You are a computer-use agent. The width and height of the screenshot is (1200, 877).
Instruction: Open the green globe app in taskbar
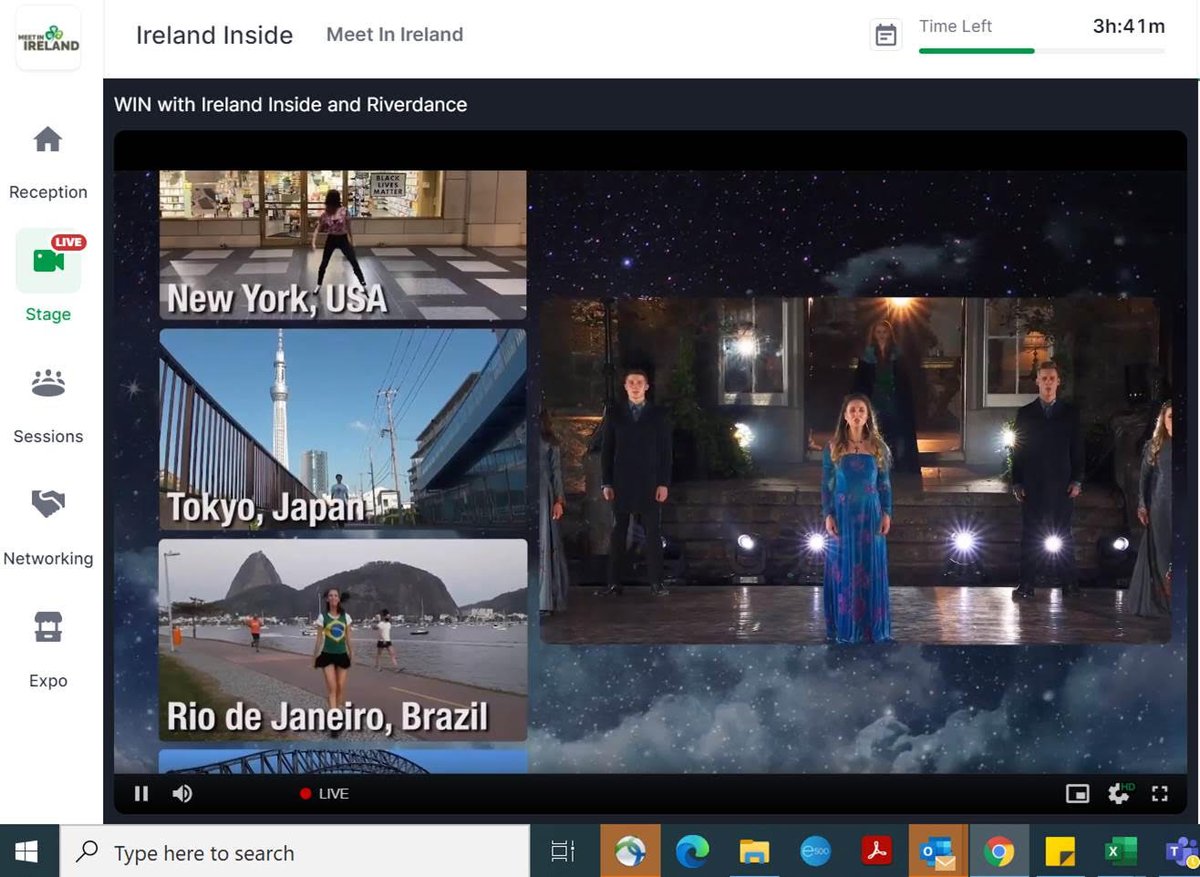click(630, 852)
